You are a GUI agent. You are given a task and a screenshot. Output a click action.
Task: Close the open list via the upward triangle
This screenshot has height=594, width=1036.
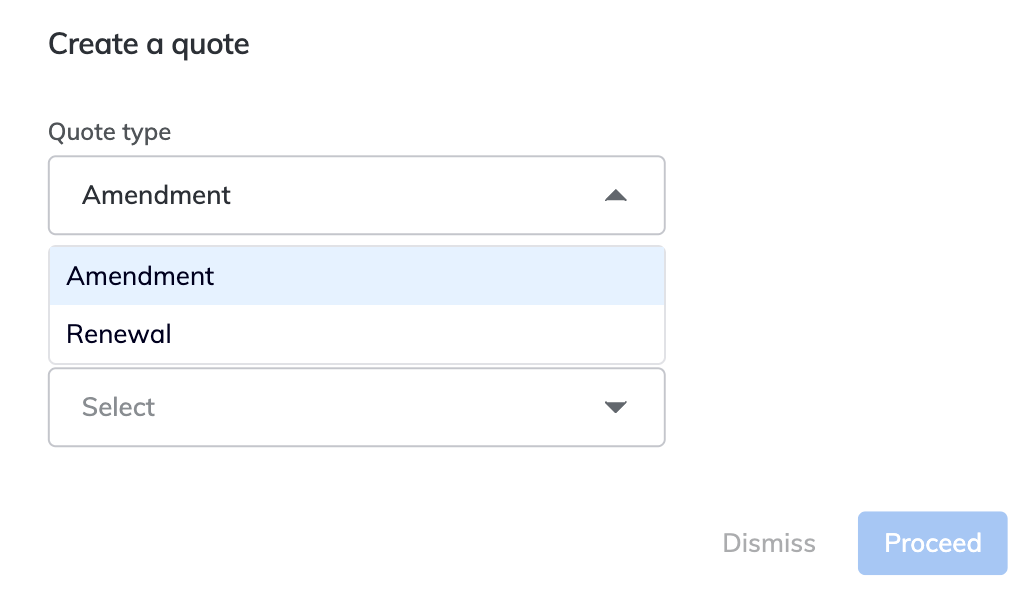[x=616, y=196]
